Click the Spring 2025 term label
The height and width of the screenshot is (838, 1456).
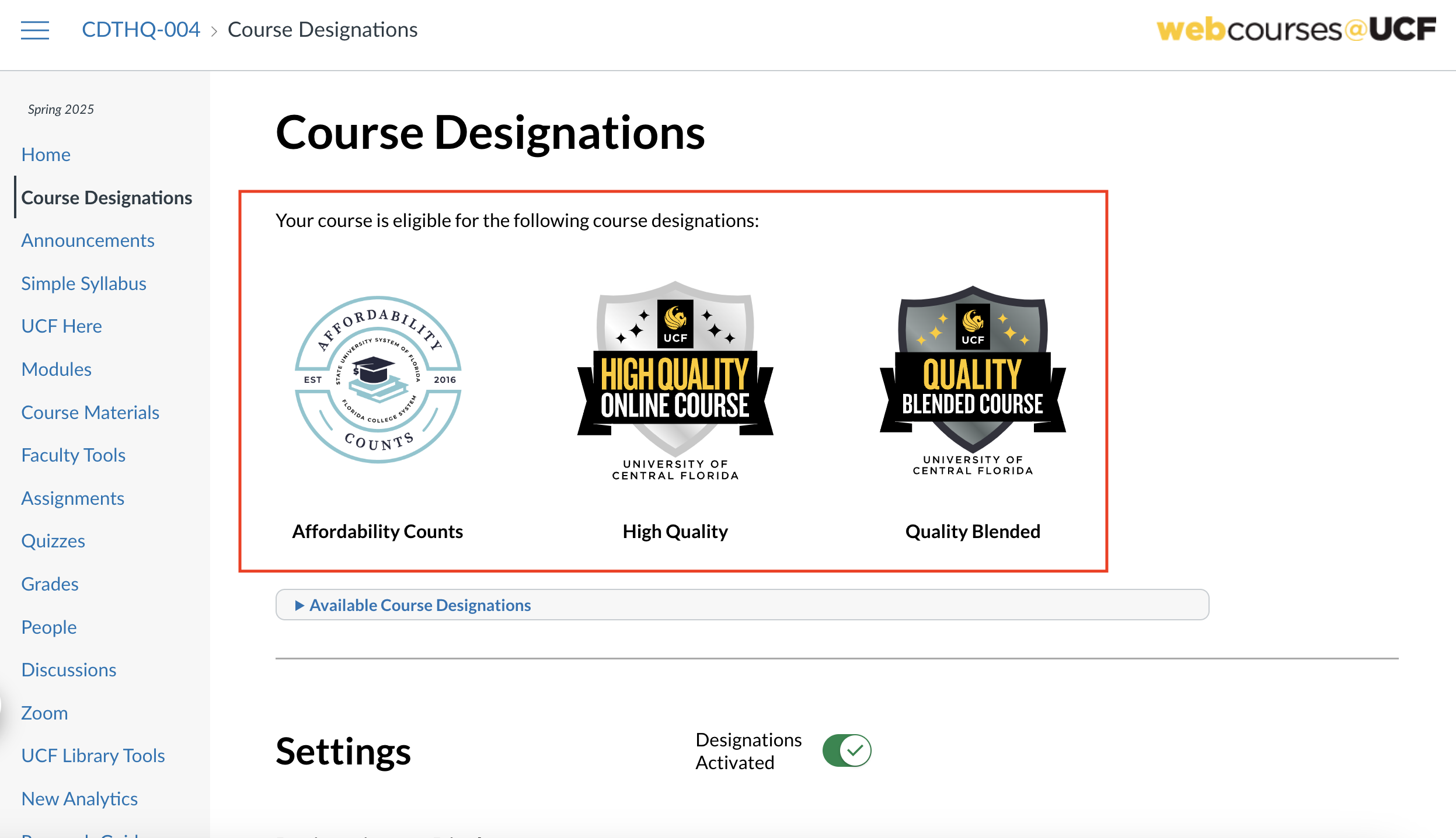pyautogui.click(x=61, y=109)
